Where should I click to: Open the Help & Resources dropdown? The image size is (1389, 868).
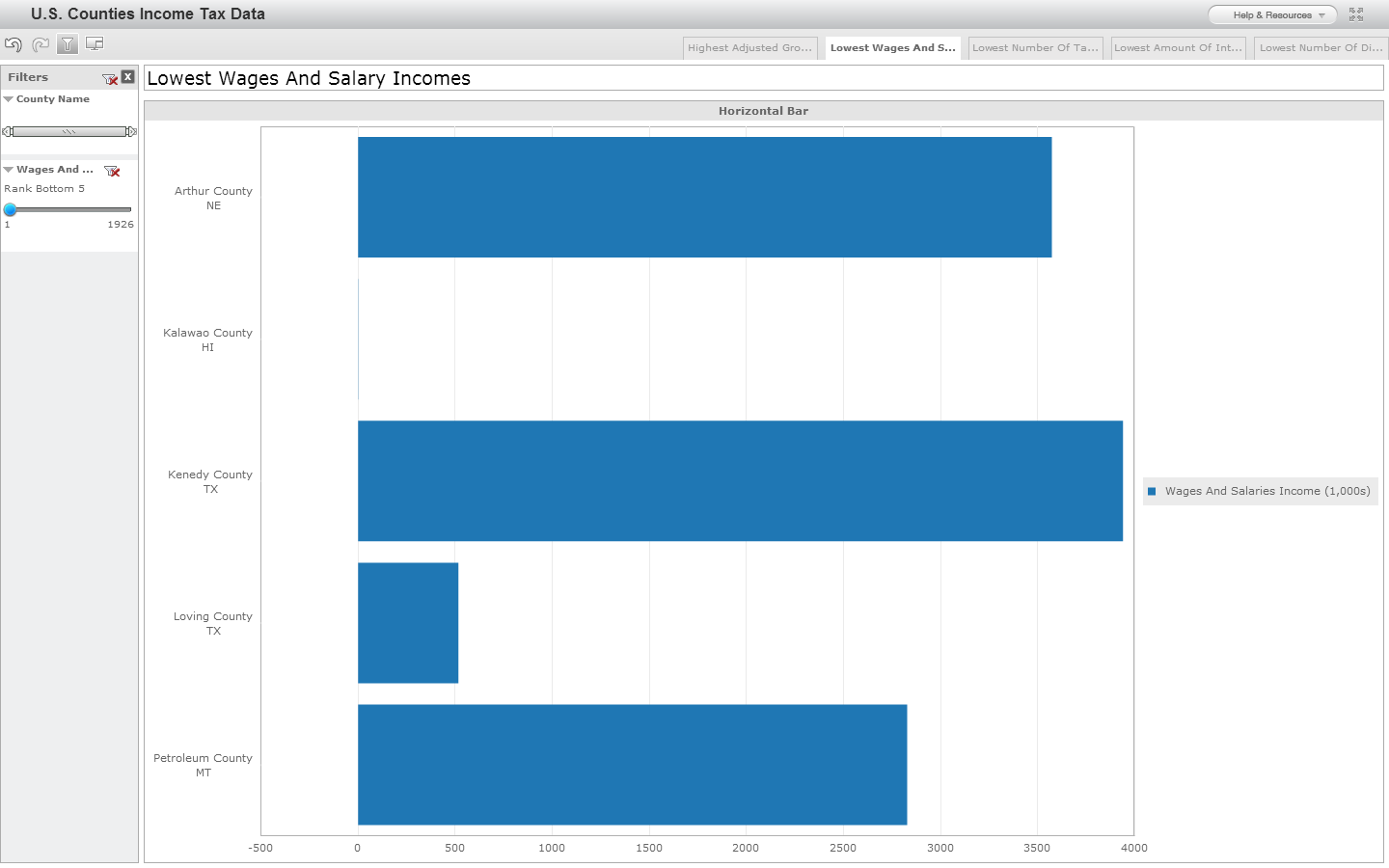tap(1271, 14)
